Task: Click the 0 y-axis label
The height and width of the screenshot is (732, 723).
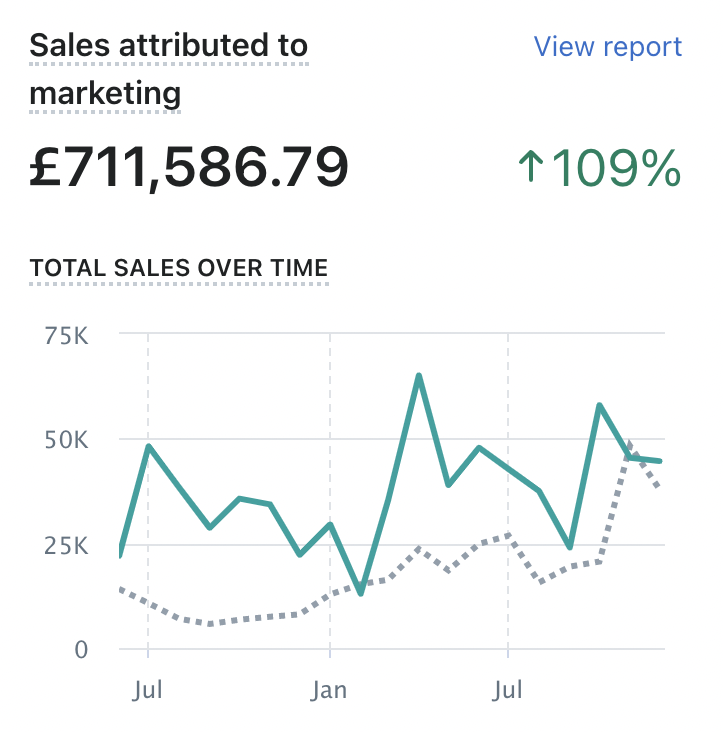Action: 82,650
